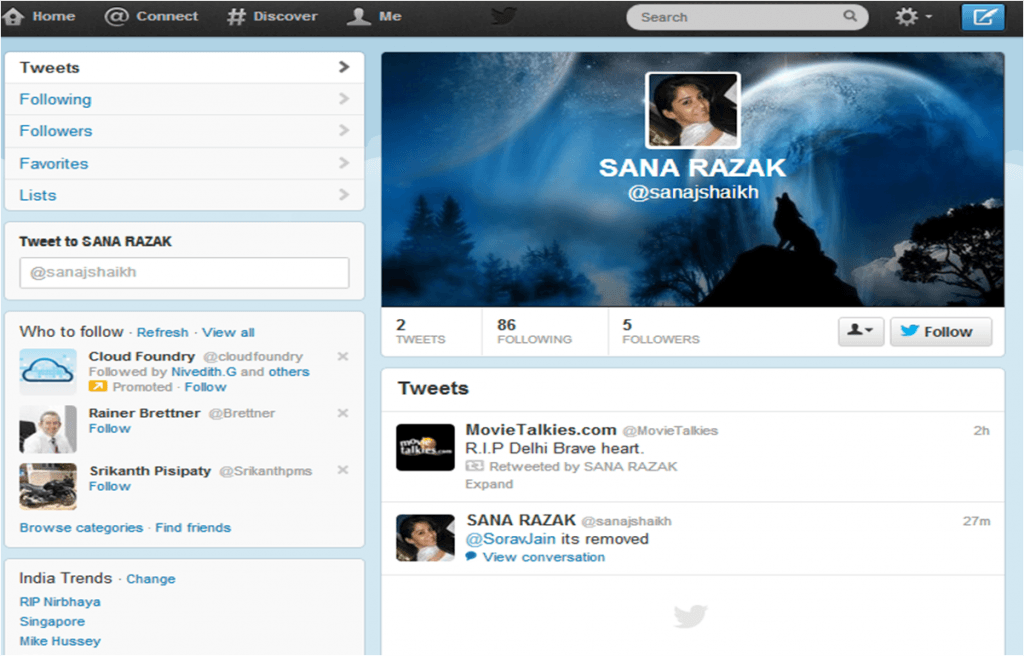Open SANA RAZAK's avatar in her tweet
The width and height of the screenshot is (1024, 656).
[425, 538]
